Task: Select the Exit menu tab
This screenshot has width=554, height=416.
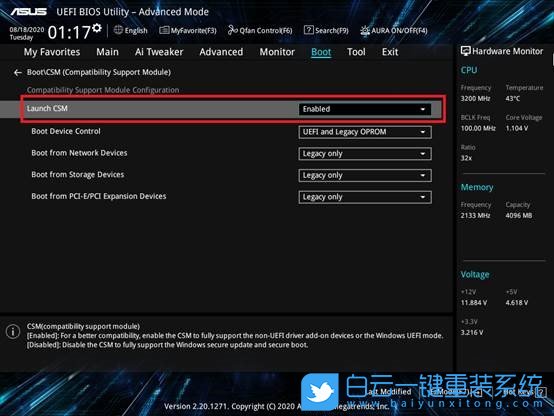Action: (x=390, y=52)
